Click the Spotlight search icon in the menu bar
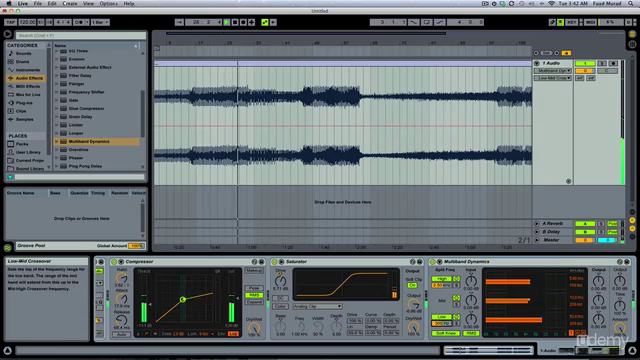 631,3
